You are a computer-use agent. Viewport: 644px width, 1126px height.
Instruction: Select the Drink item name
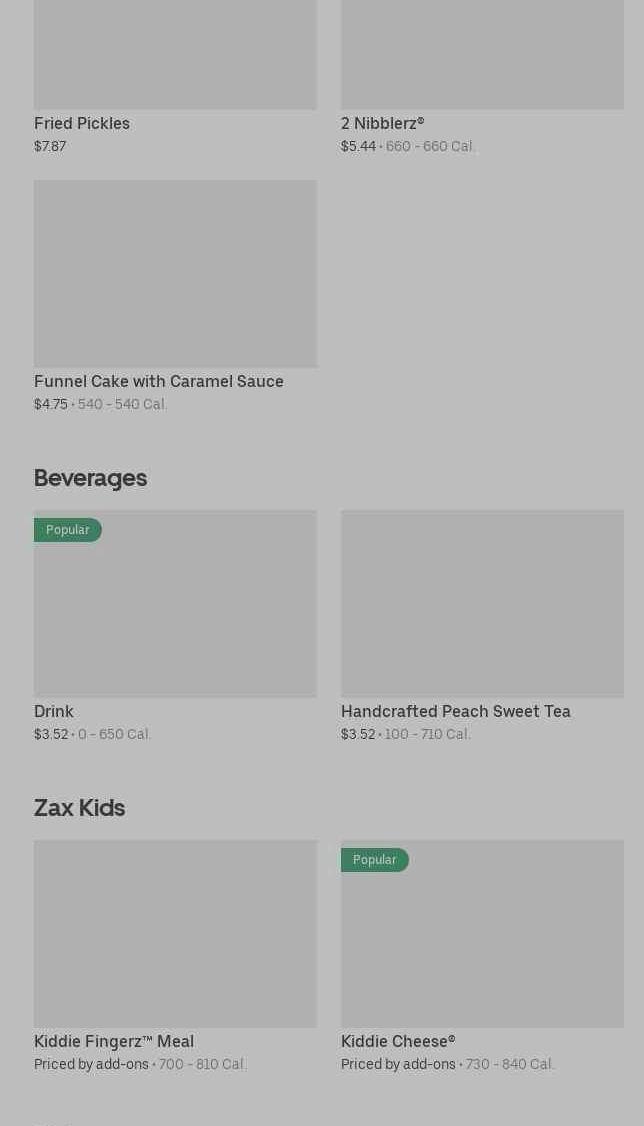coord(54,712)
